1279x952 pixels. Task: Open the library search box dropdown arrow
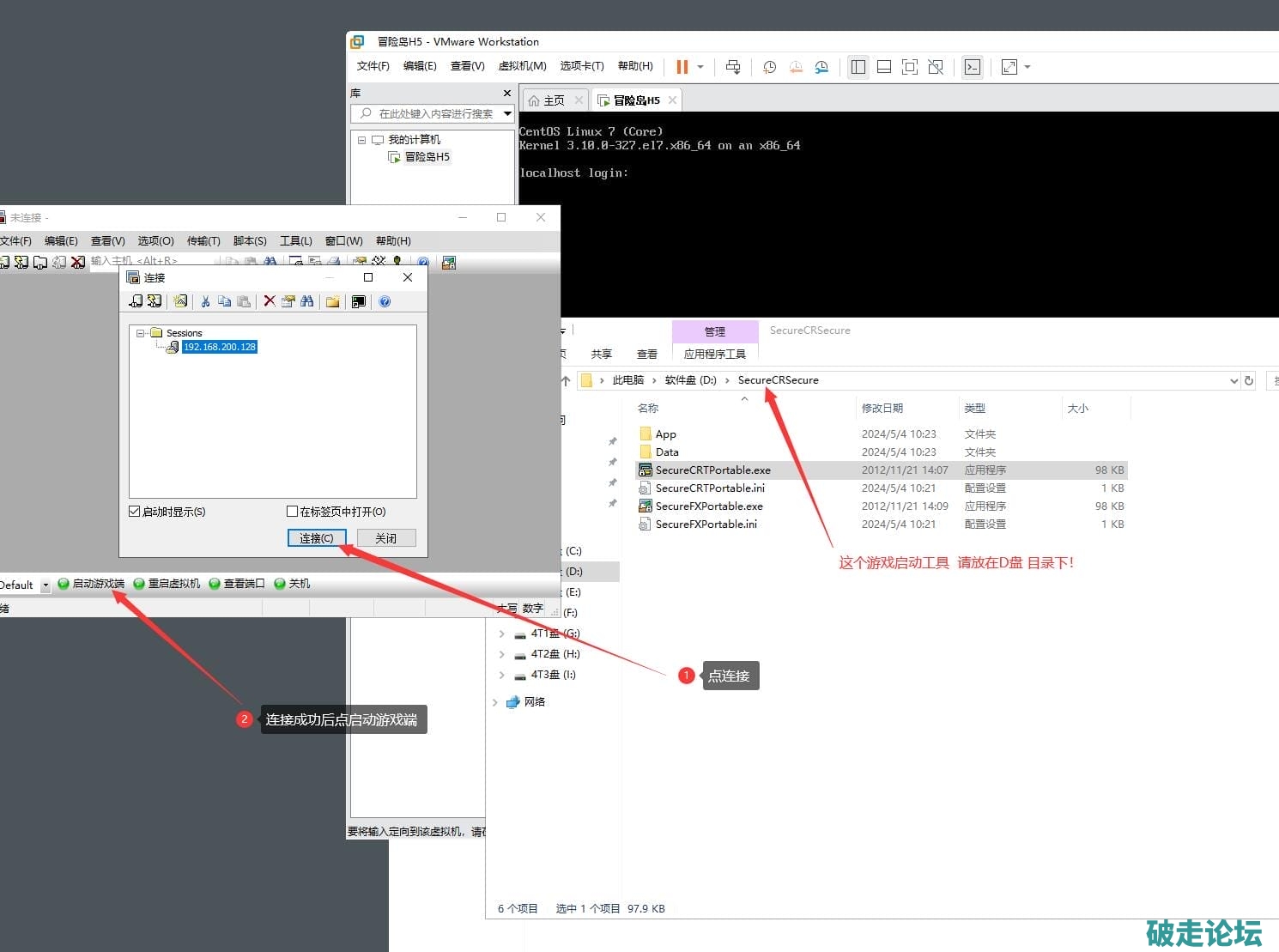tap(507, 113)
